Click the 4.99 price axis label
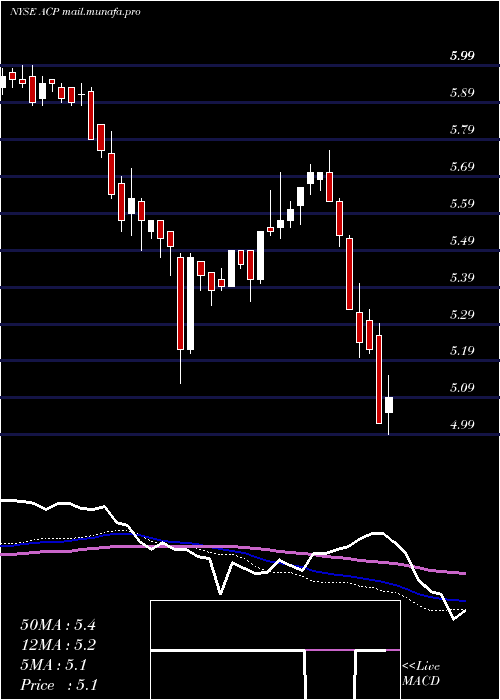Viewport: 500px width, 700px height. [462, 425]
